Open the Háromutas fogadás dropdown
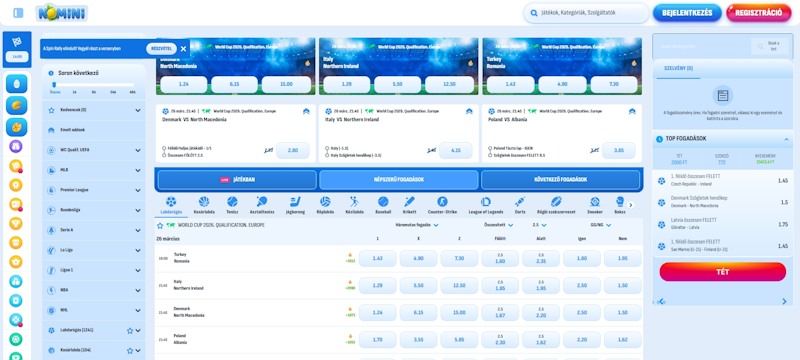 pyautogui.click(x=417, y=225)
